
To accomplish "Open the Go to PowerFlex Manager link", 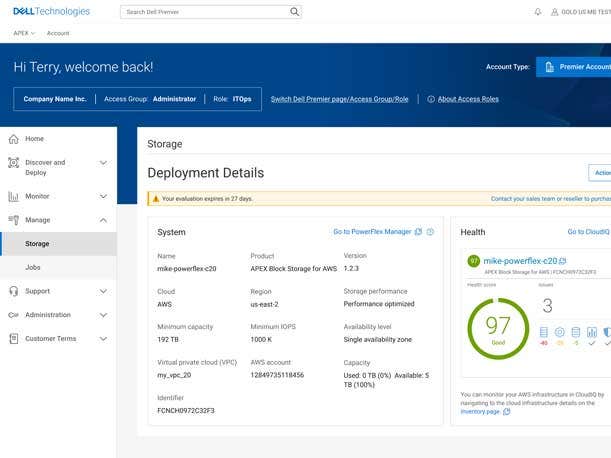I will click(x=372, y=232).
